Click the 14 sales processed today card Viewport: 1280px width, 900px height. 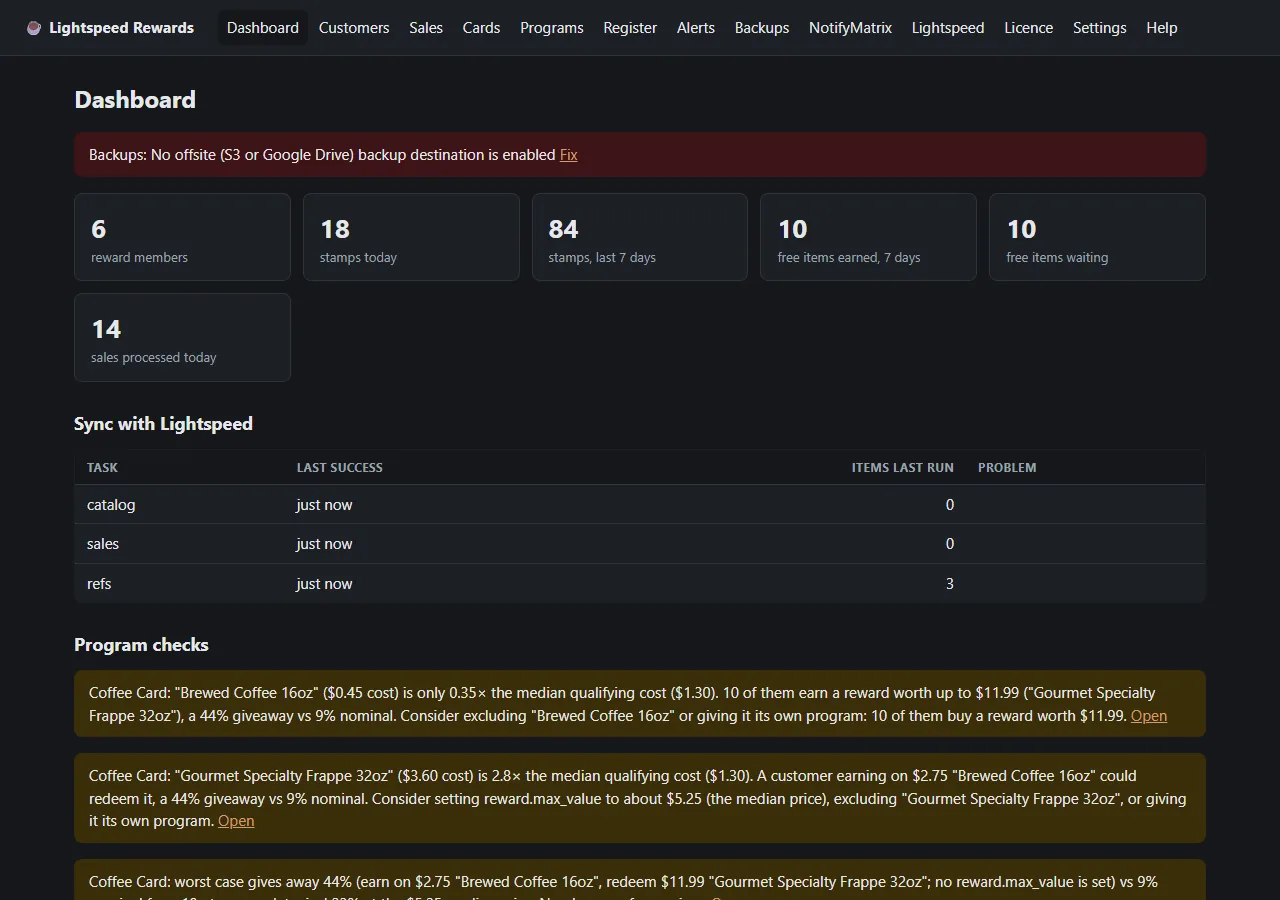tap(182, 337)
